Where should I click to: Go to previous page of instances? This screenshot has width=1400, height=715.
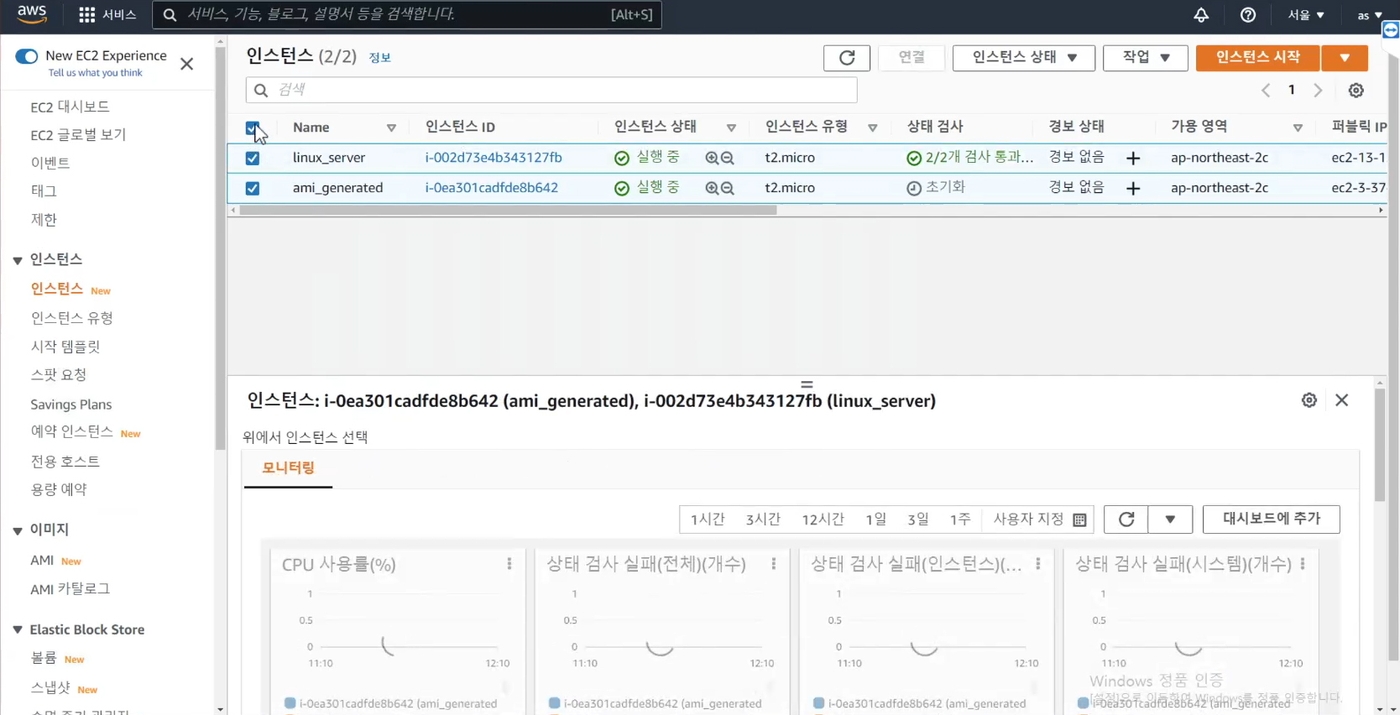(x=1266, y=90)
